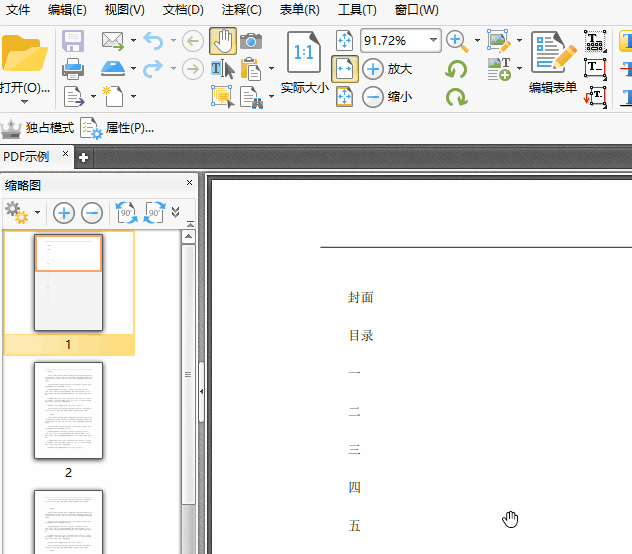Select the Zoom magnifier tool
Viewport: 632px width, 554px height.
point(457,41)
